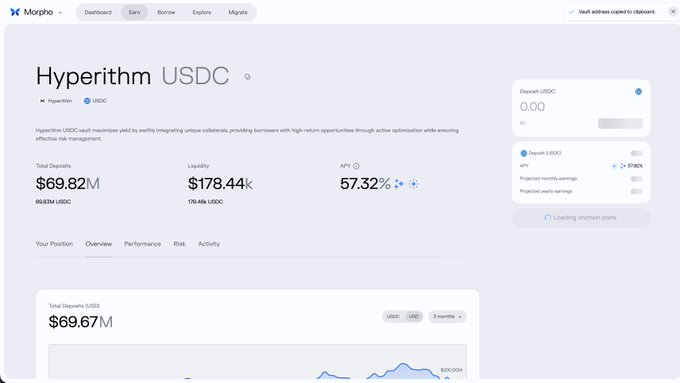The width and height of the screenshot is (680, 383).
Task: Open the APY info icon
Action: [x=356, y=166]
